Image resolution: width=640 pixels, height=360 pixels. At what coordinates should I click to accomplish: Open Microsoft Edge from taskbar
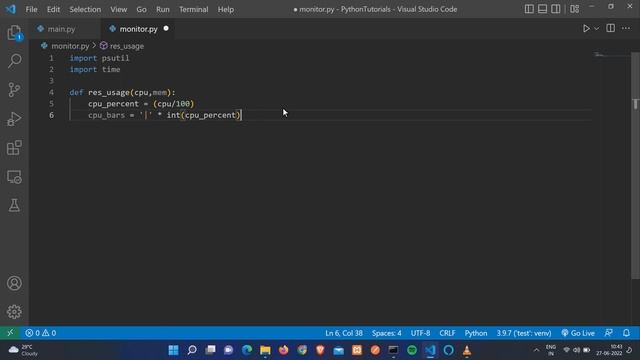point(247,350)
